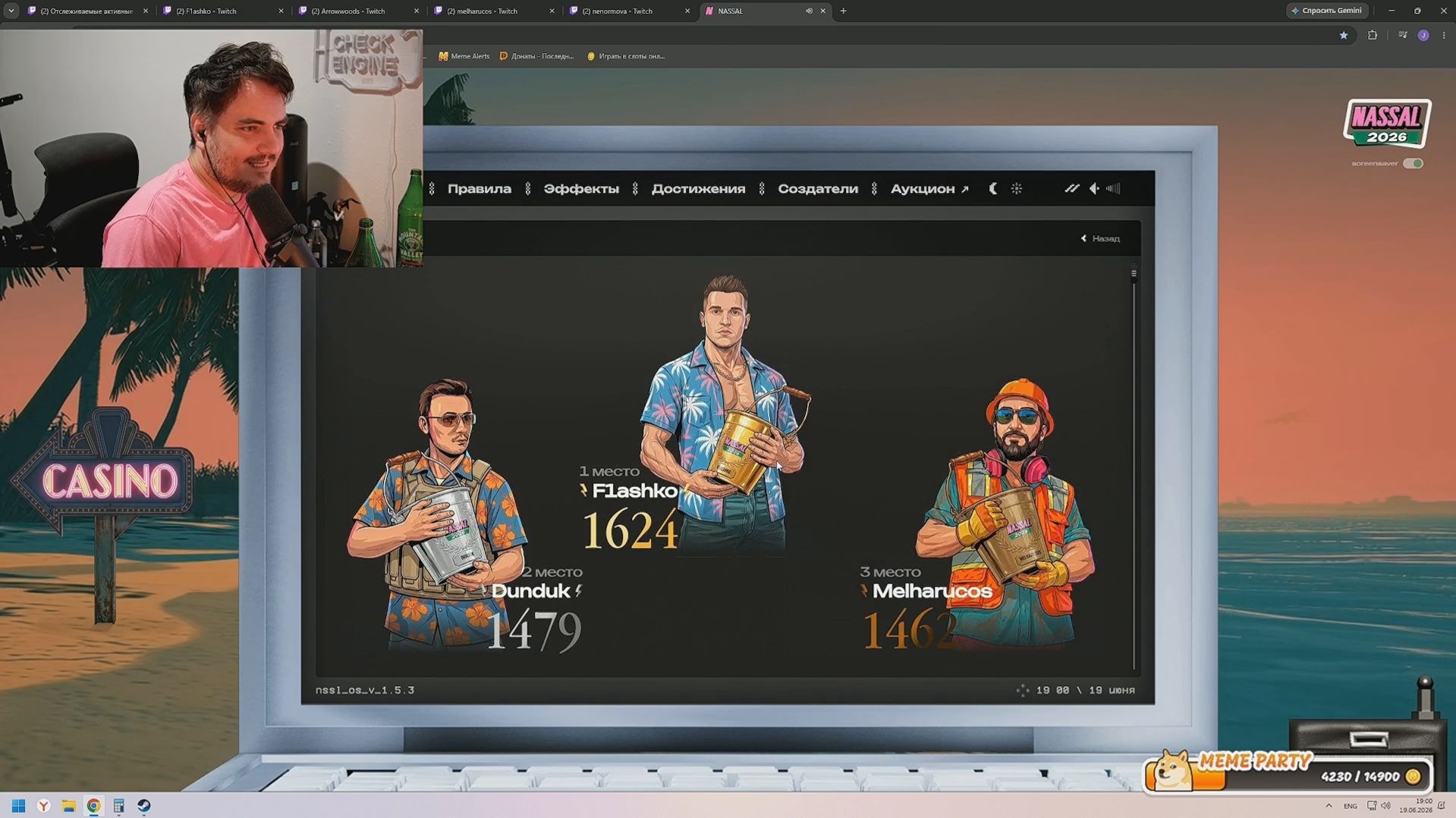
Task: Switch to the melharucos - Twitch tab
Action: tap(493, 11)
